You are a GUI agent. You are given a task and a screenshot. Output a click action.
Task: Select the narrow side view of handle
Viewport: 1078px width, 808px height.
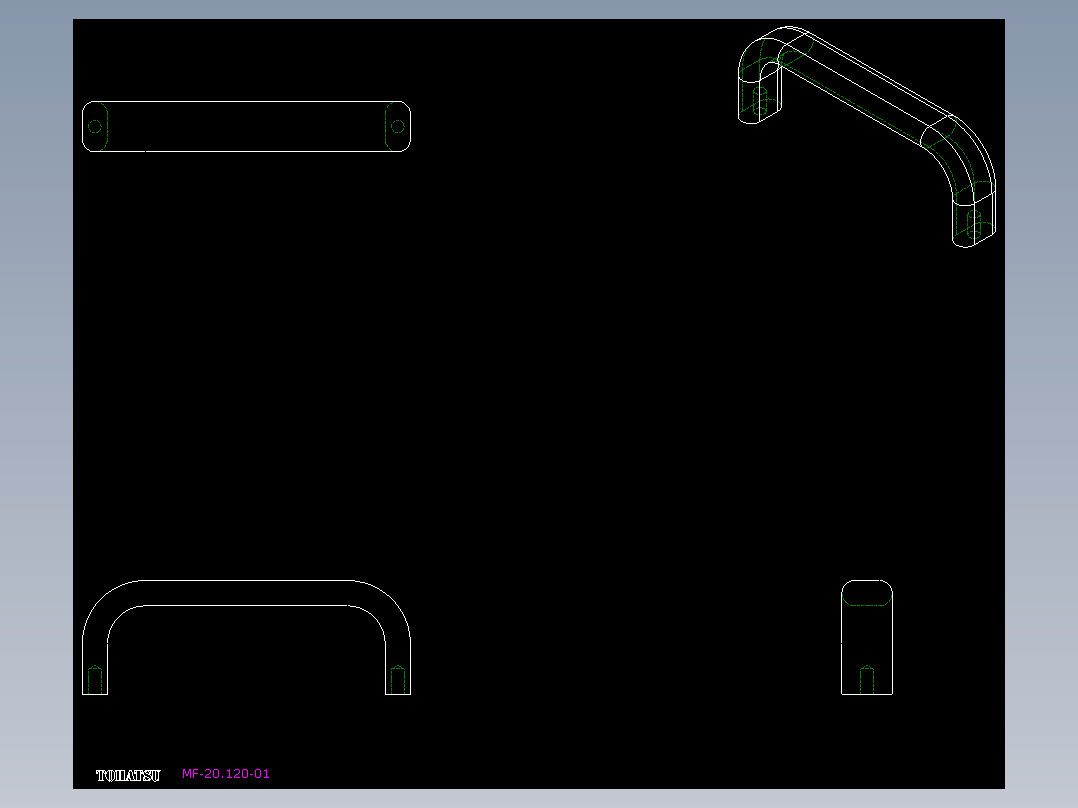[867, 637]
